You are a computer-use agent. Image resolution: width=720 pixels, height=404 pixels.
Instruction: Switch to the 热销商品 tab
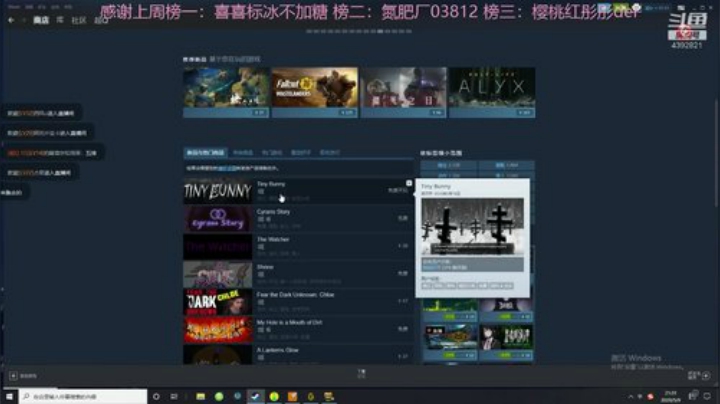tap(243, 152)
